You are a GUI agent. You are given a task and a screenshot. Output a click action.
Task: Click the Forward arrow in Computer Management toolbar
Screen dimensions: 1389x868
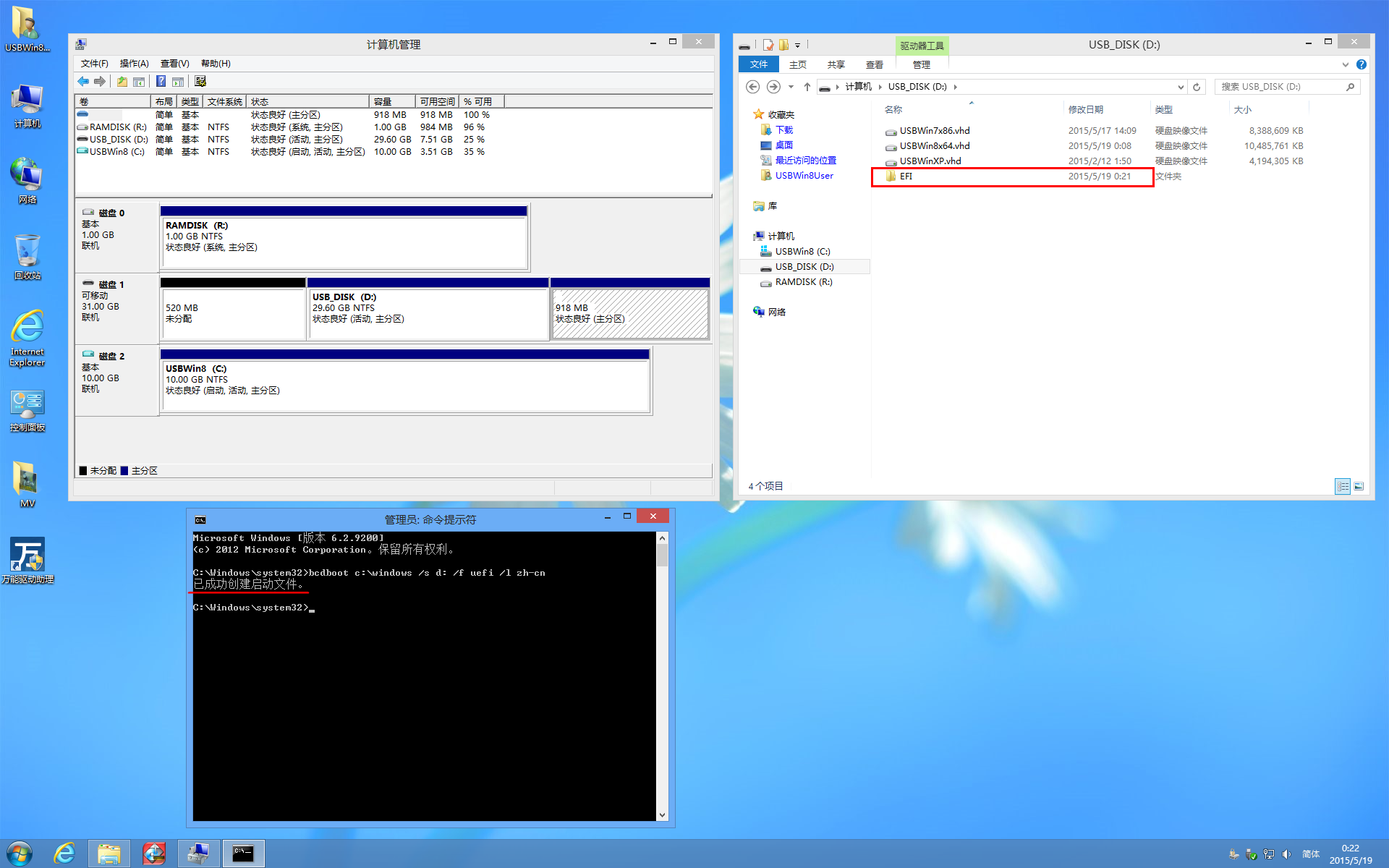[x=100, y=82]
